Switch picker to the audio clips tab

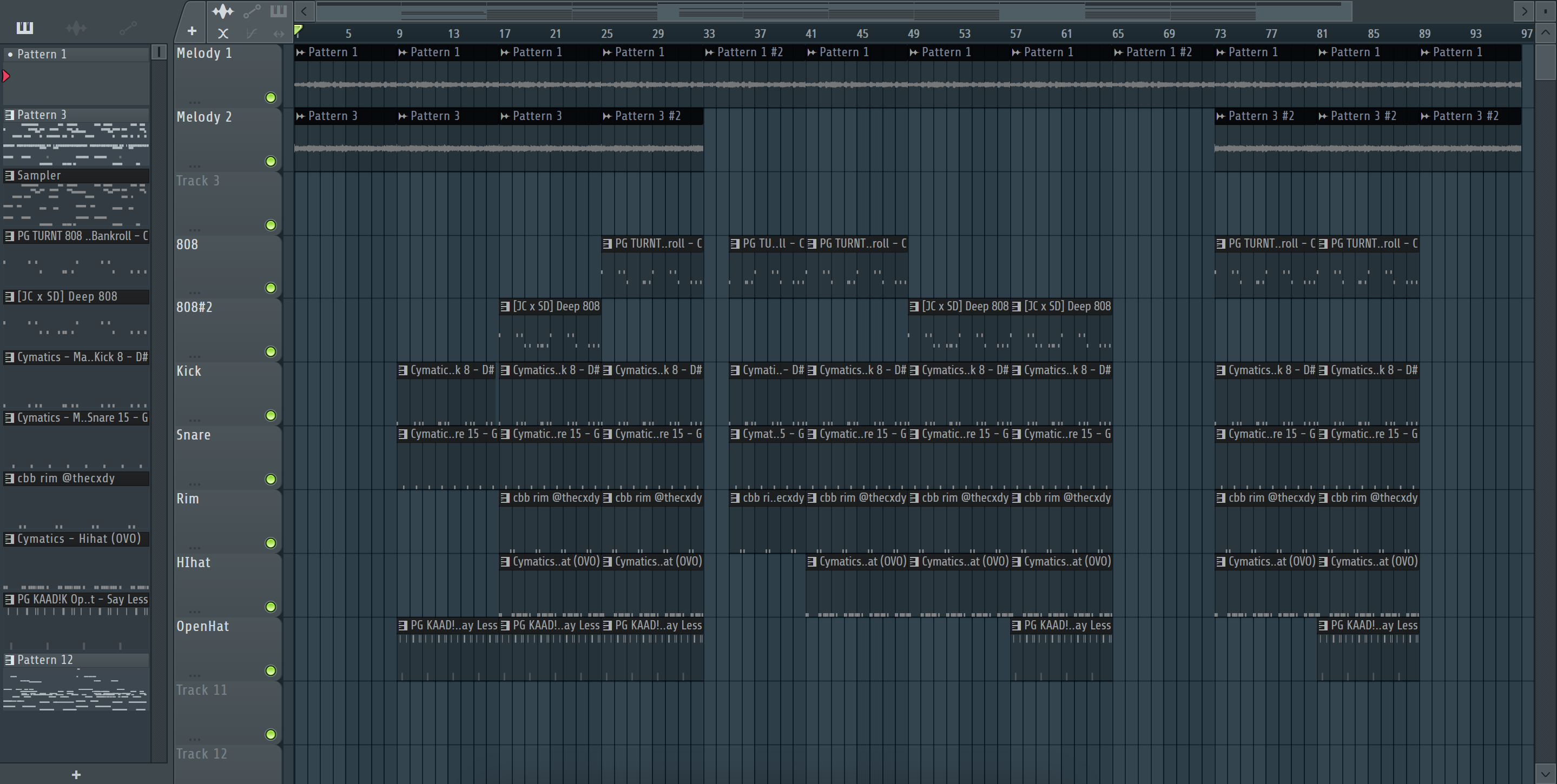coord(76,28)
